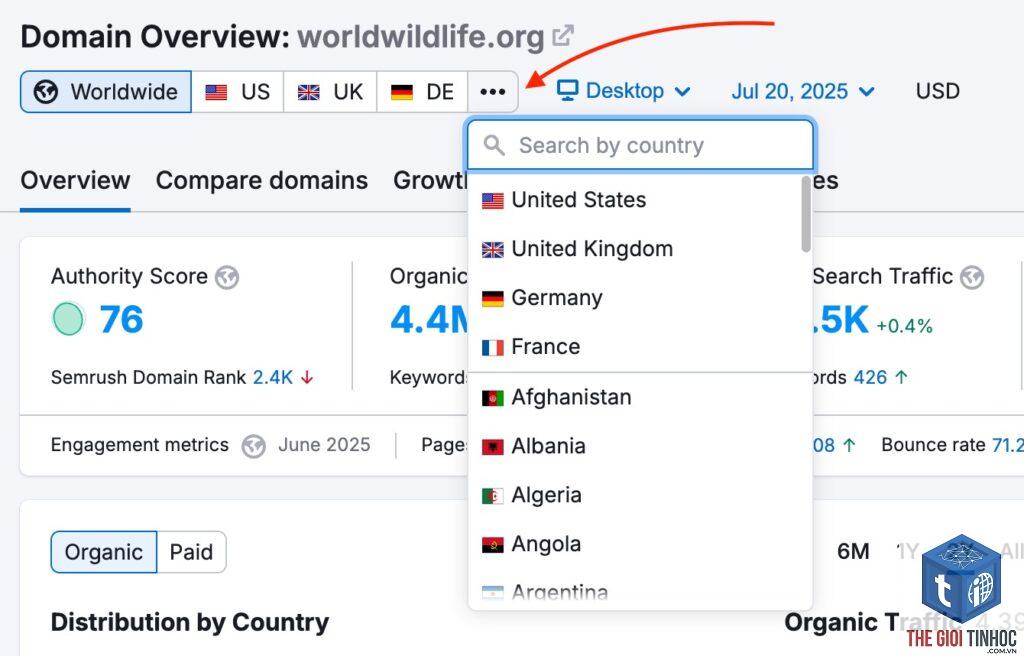1024x656 pixels.
Task: Click the Worldwide globe icon
Action: pyautogui.click(x=46, y=92)
